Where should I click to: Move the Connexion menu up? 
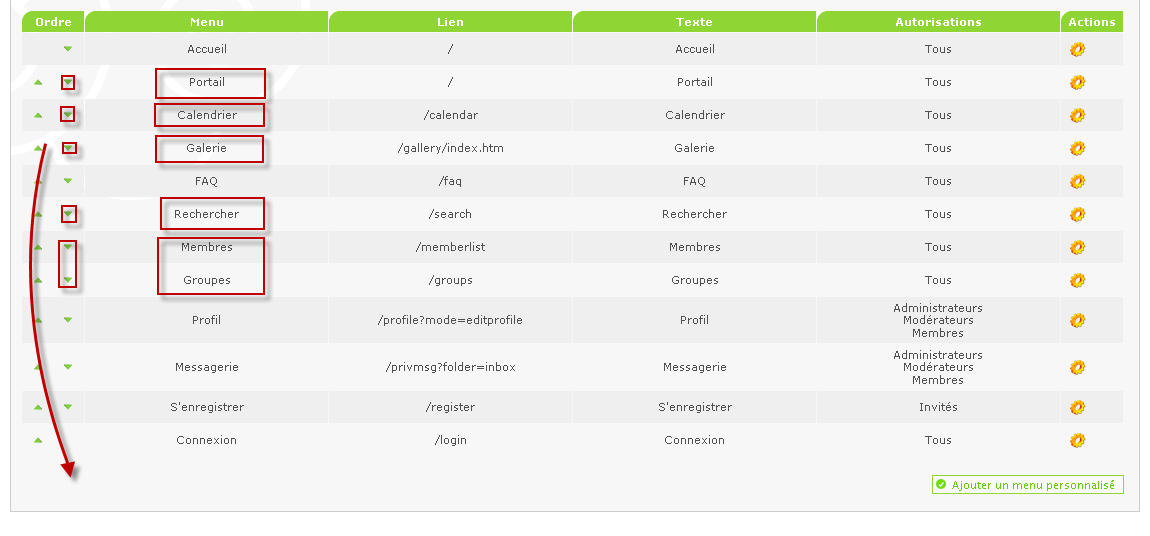click(38, 440)
